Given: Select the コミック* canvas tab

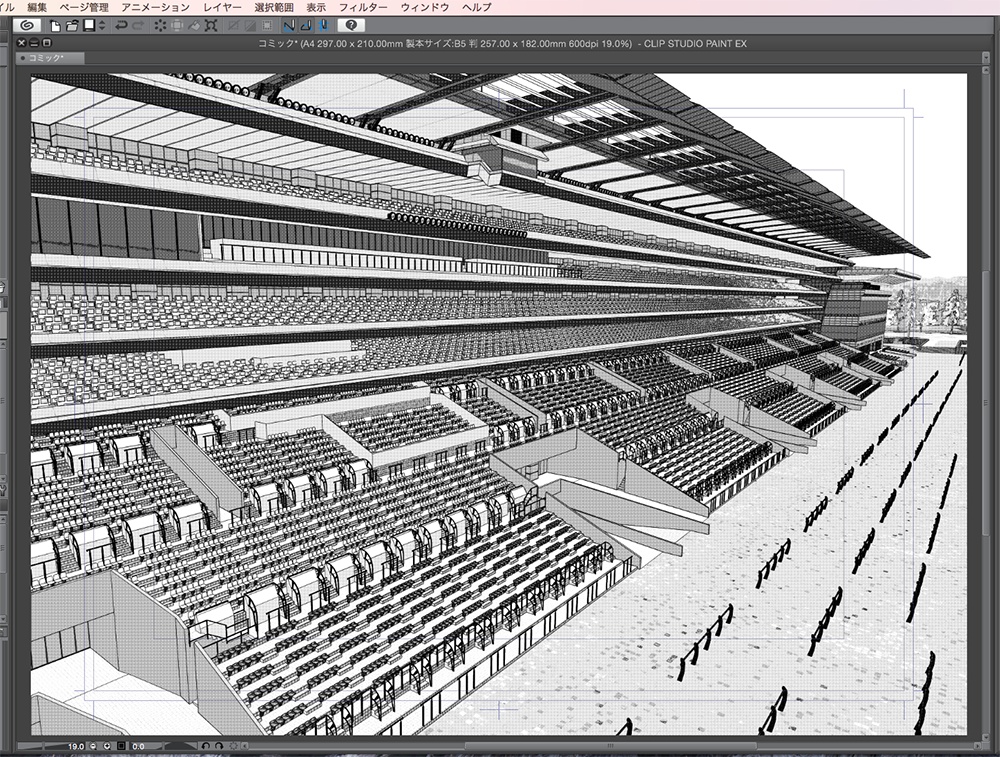Looking at the screenshot, I should (x=50, y=58).
